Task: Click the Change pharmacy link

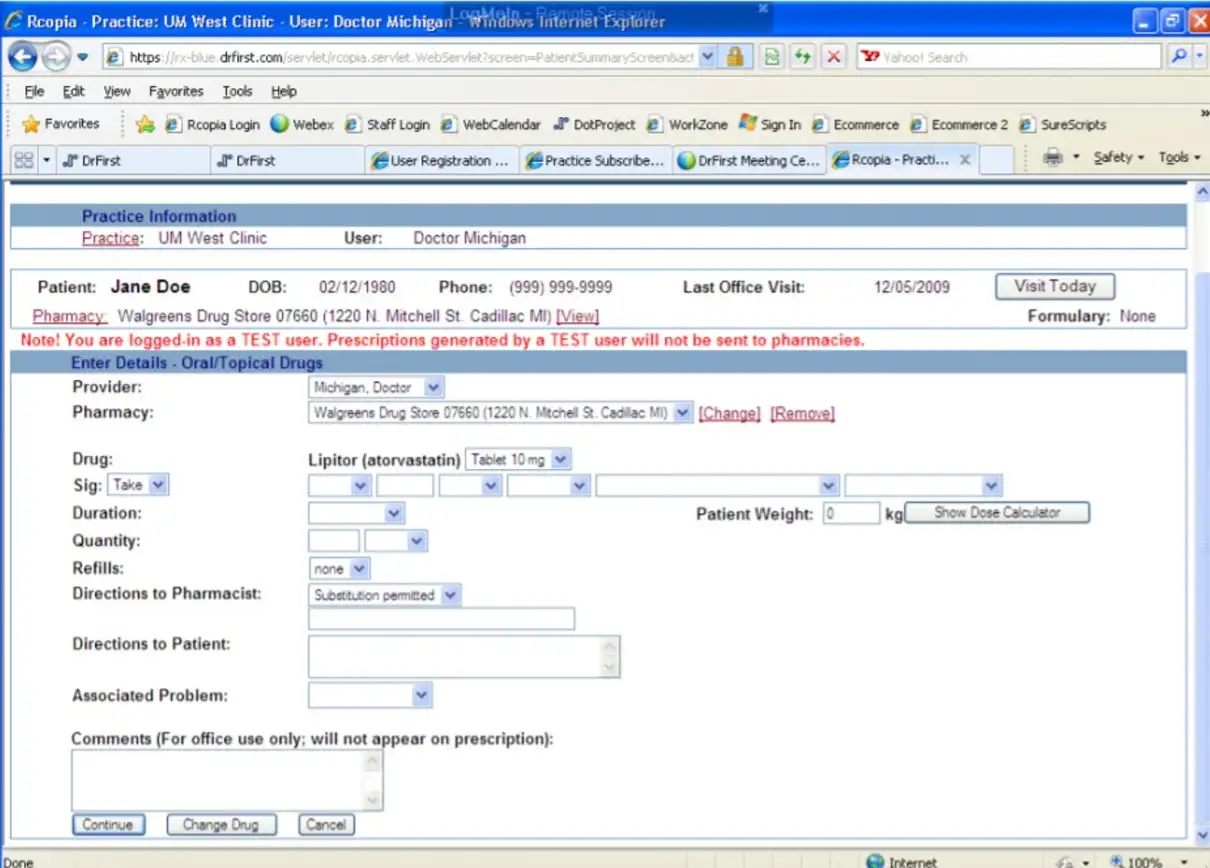Action: point(729,412)
